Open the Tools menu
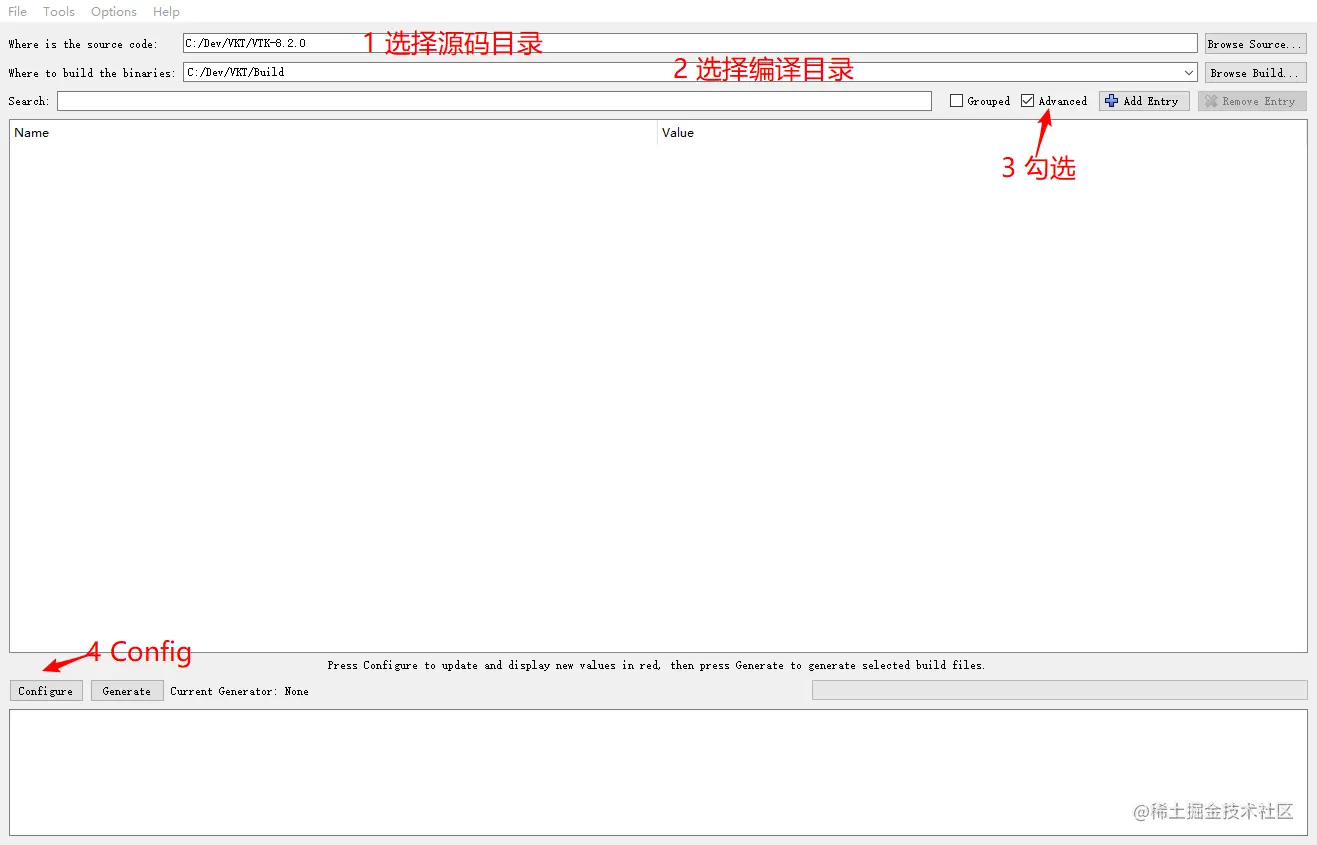Viewport: 1317px width, 845px height. click(x=59, y=11)
